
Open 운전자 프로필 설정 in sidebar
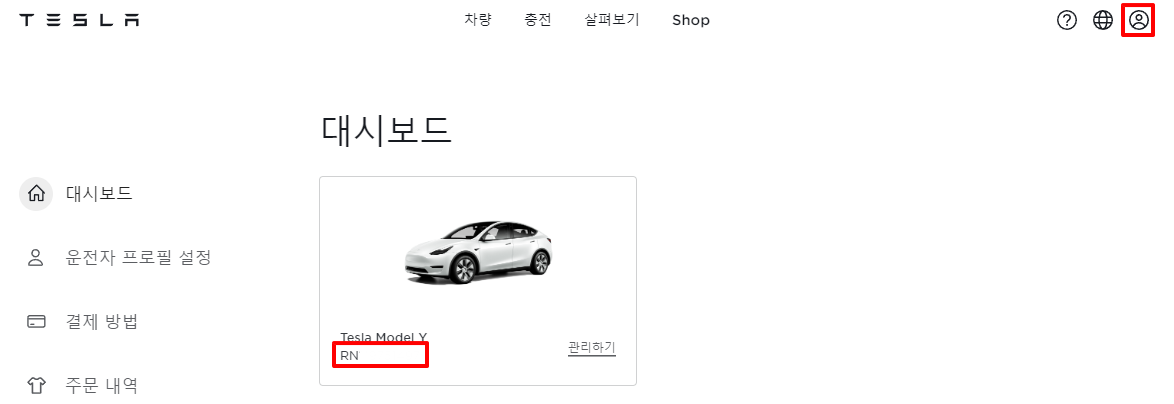pos(139,258)
